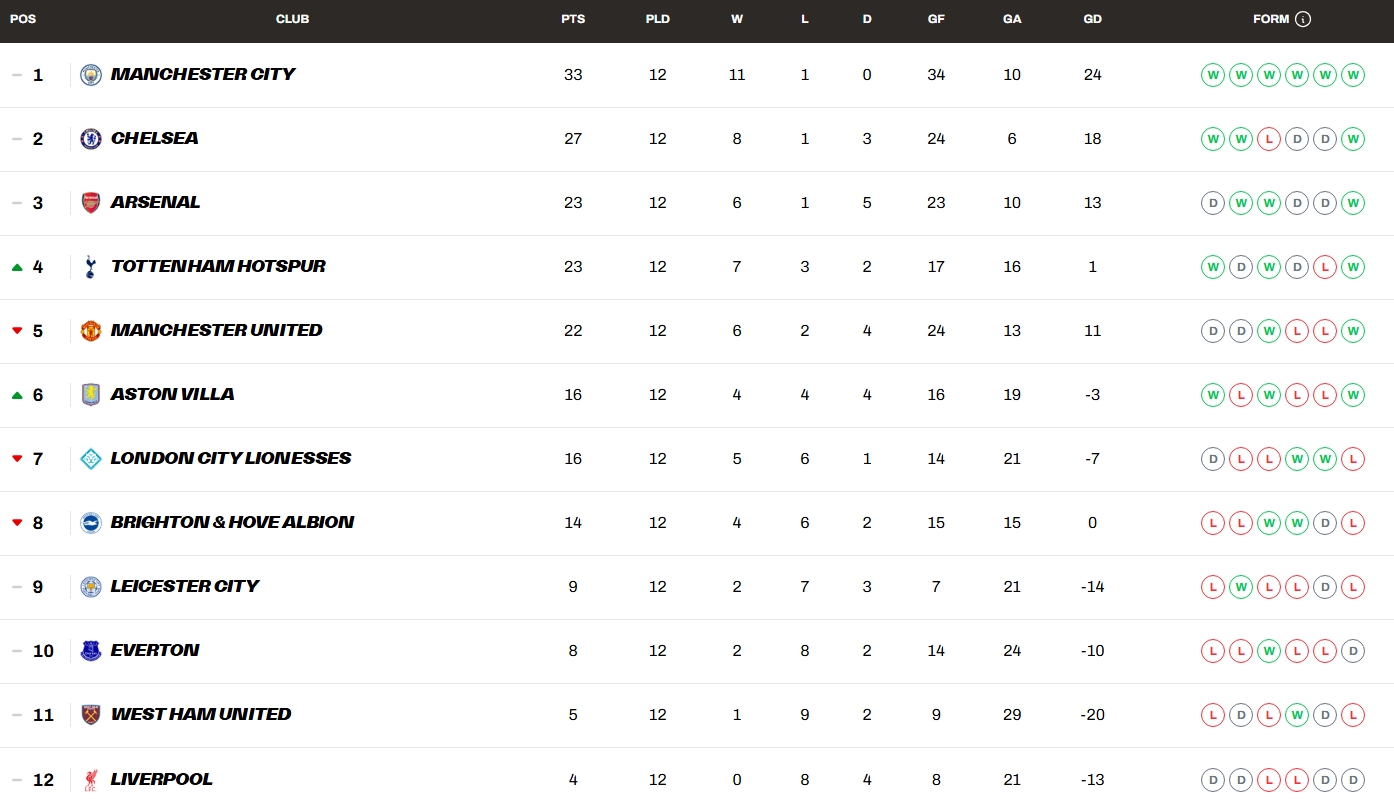Click the Everton club crest icon
Viewport: 1394px width, 799px height.
pyautogui.click(x=91, y=651)
